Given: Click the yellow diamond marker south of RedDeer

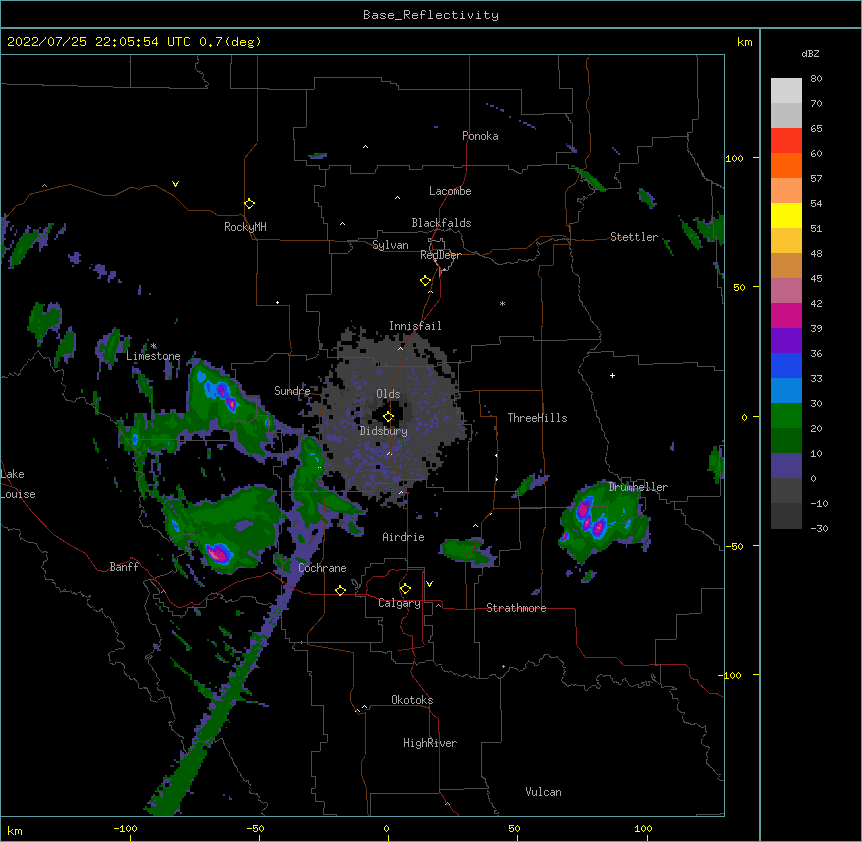Looking at the screenshot, I should pyautogui.click(x=425, y=281).
